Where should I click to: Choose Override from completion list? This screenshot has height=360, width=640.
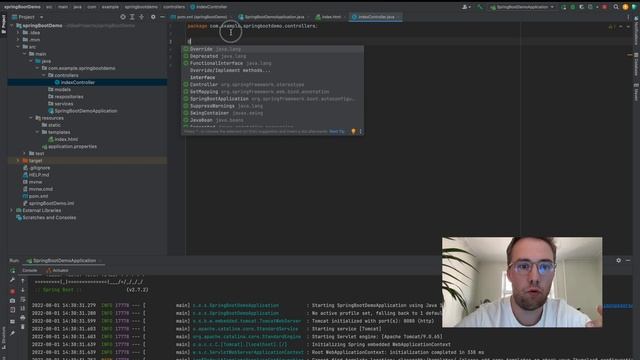click(x=272, y=49)
